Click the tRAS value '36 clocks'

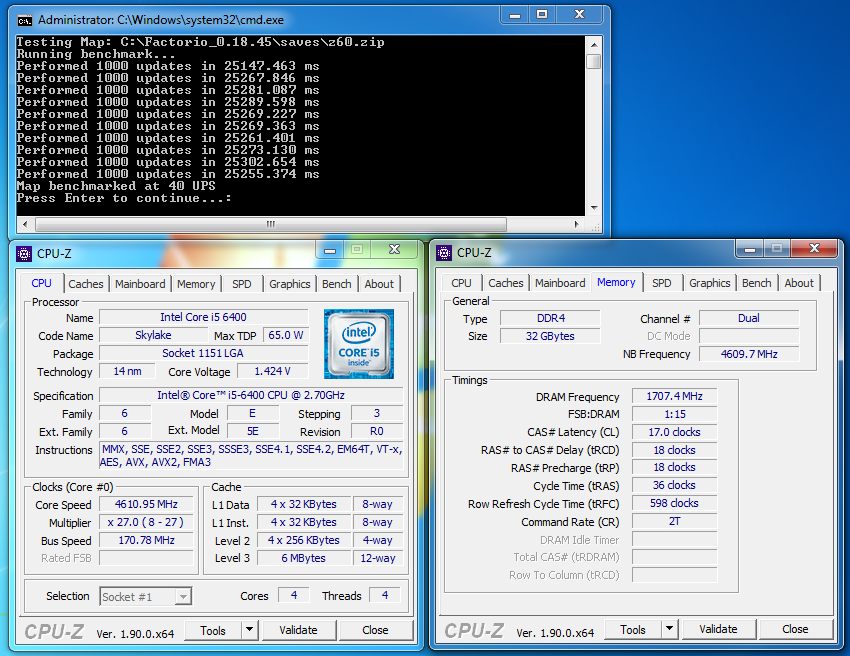pyautogui.click(x=674, y=485)
